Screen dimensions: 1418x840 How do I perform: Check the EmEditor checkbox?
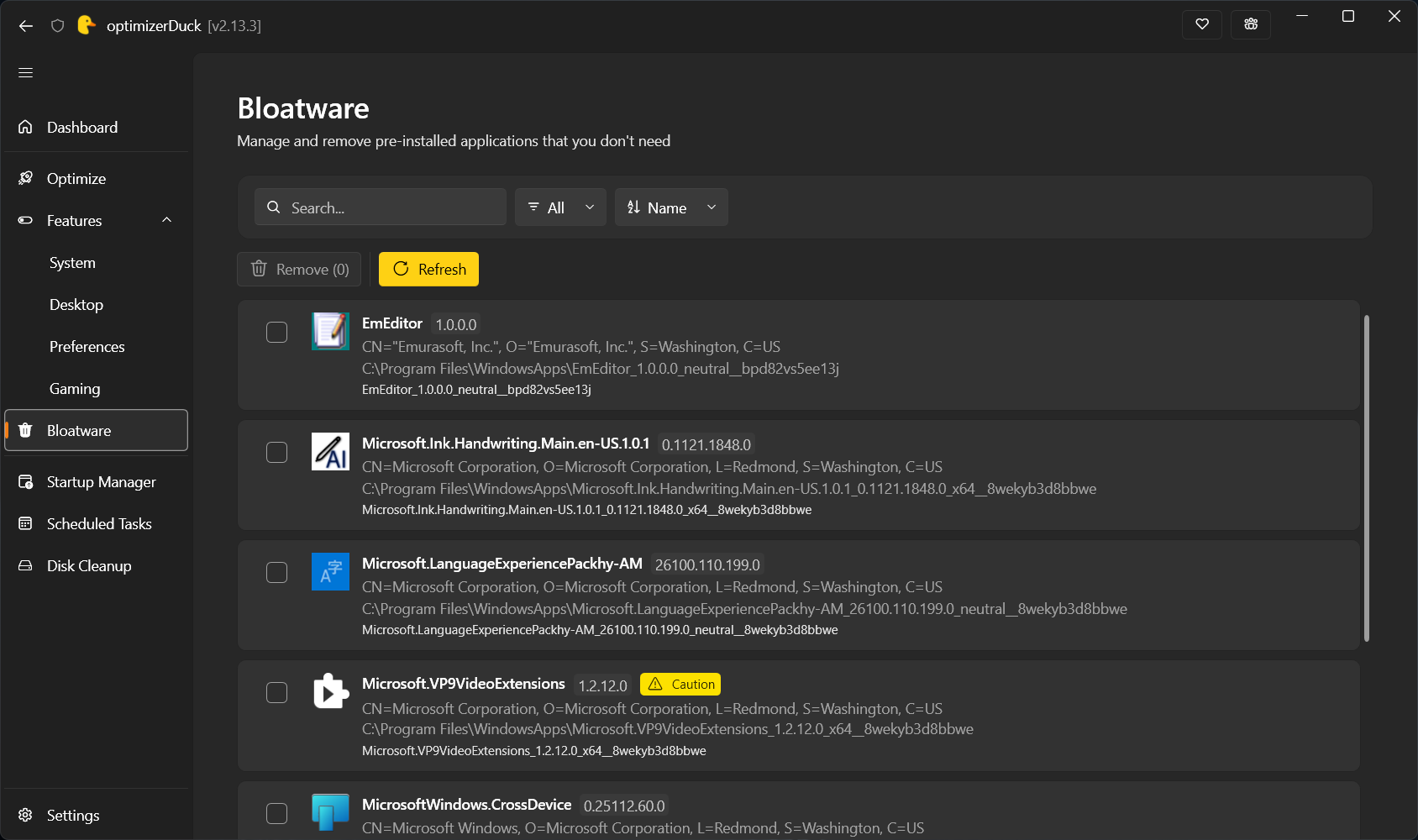coord(276,332)
